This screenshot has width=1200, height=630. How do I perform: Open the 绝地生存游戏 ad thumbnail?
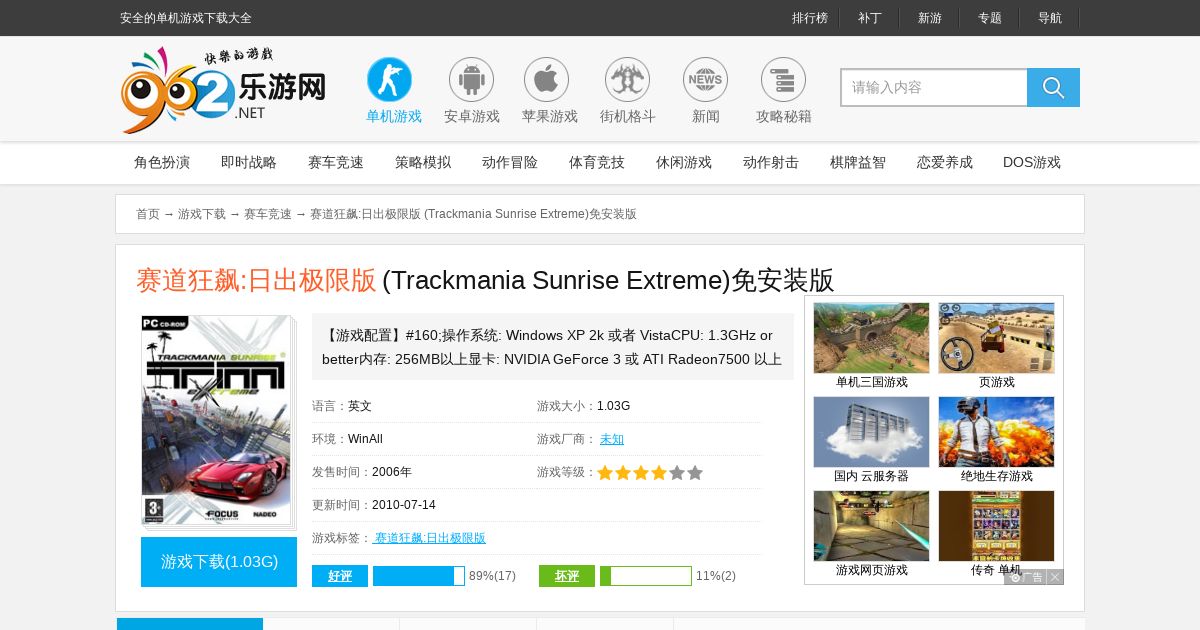pyautogui.click(x=996, y=432)
